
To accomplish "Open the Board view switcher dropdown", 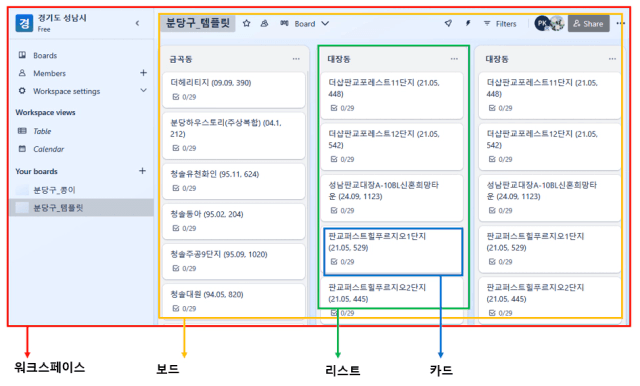I will coord(304,24).
